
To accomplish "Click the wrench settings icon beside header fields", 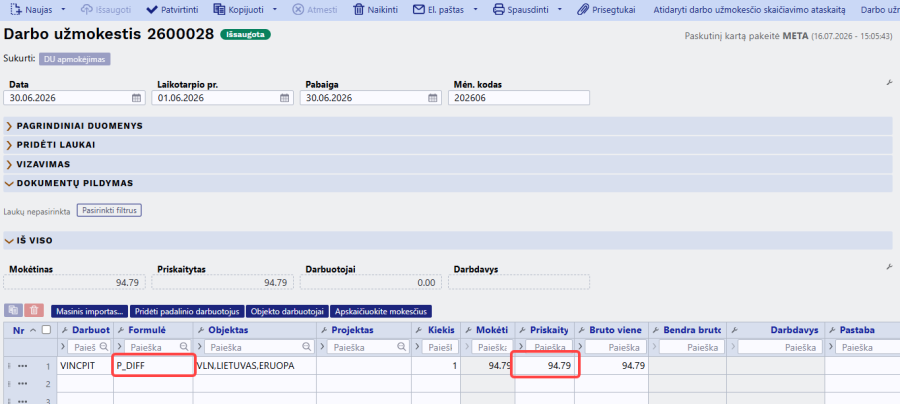I will 890,83.
